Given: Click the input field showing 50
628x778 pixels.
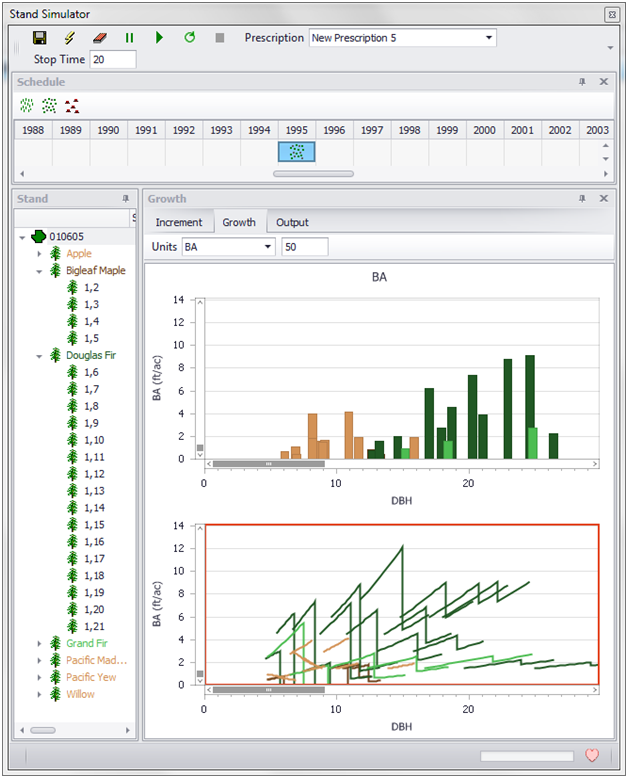Looking at the screenshot, I should [305, 247].
